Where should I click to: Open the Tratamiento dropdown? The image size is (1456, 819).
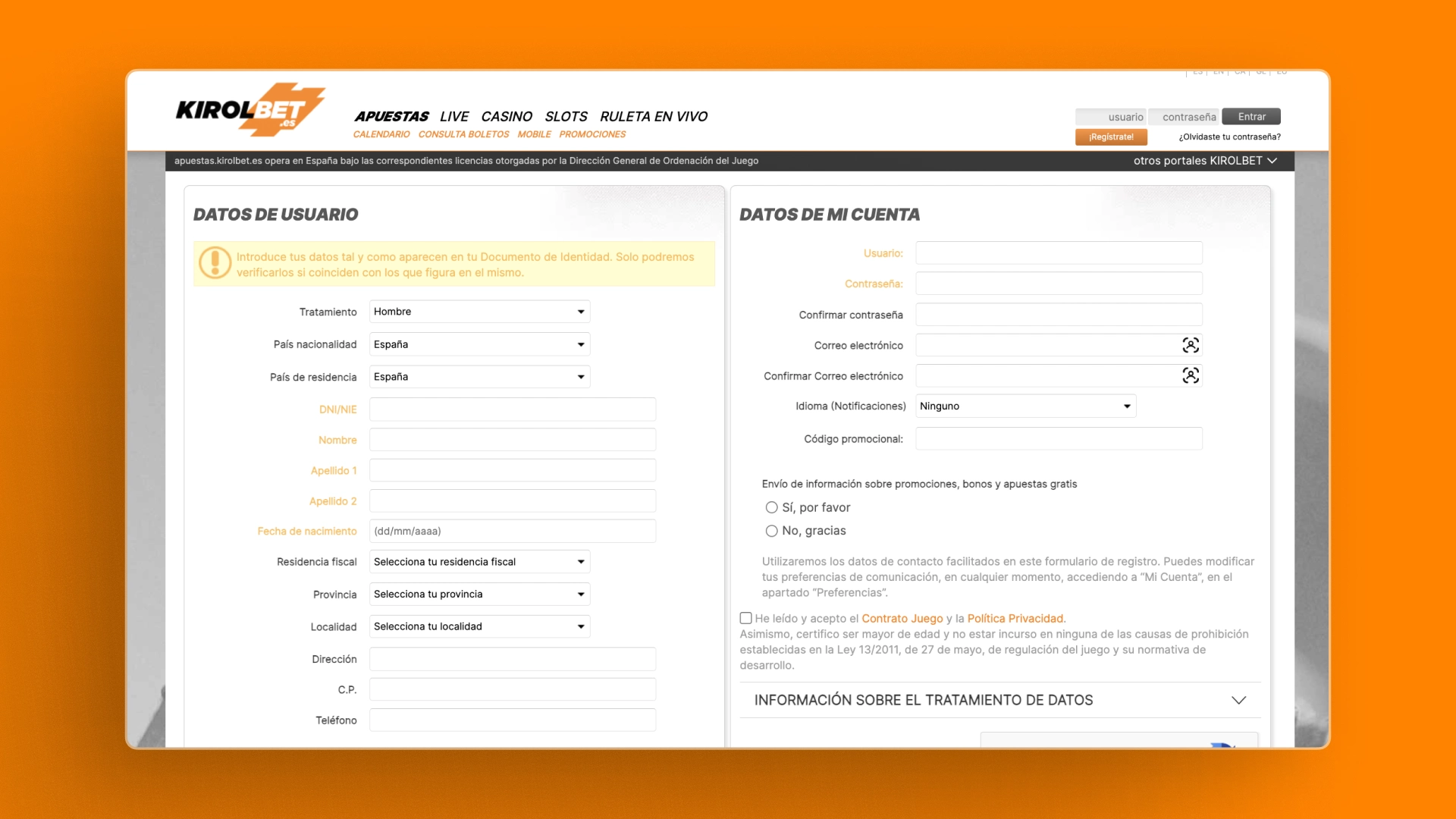tap(479, 312)
